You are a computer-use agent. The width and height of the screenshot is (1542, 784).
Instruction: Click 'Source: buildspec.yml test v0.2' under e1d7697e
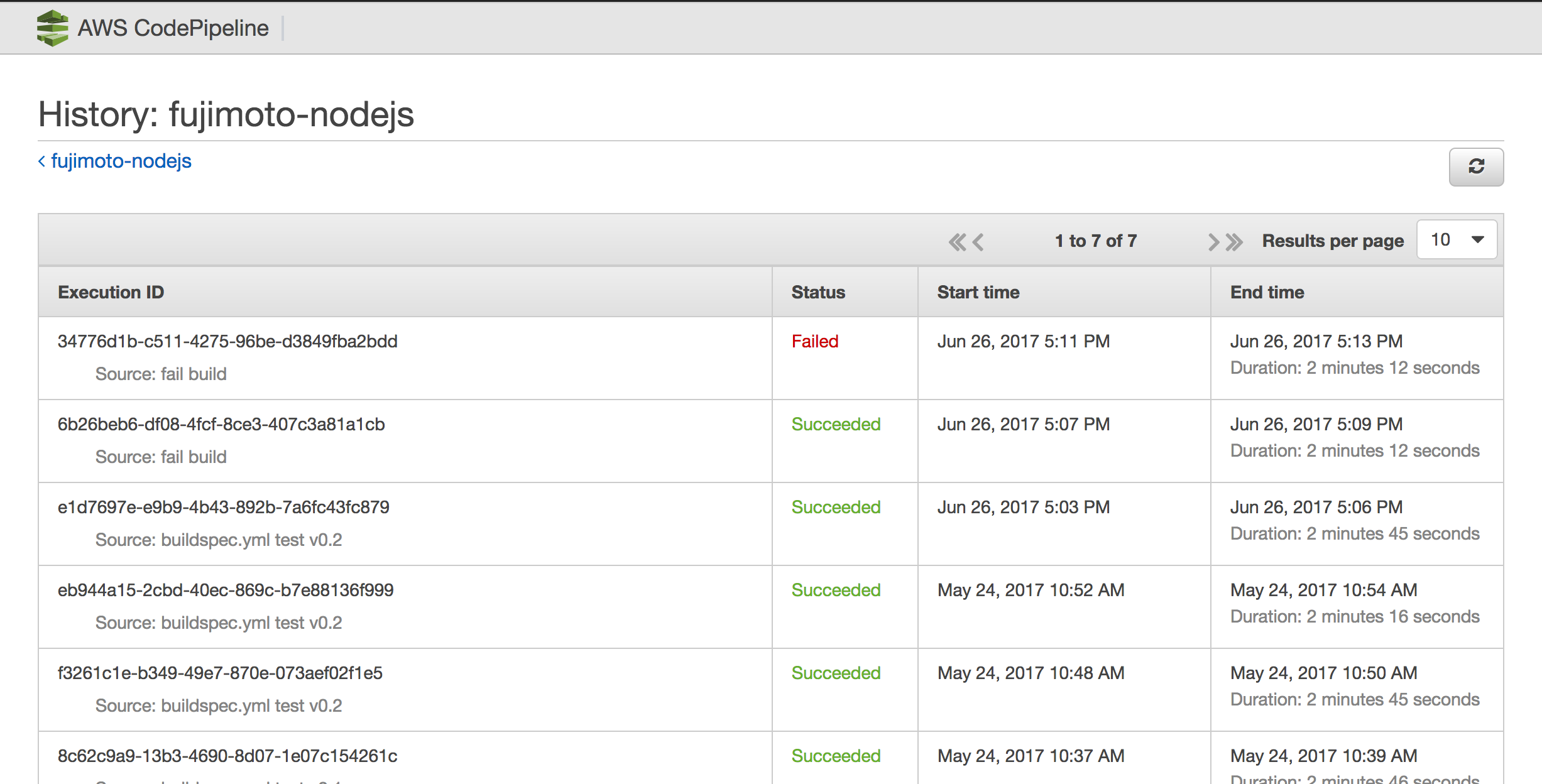(219, 540)
